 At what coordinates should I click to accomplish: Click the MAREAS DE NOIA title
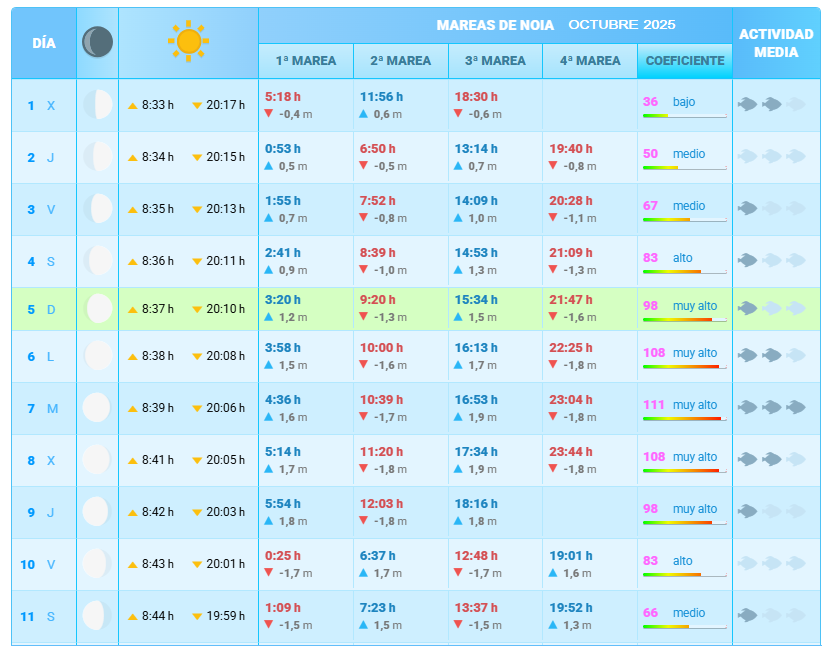tap(495, 25)
